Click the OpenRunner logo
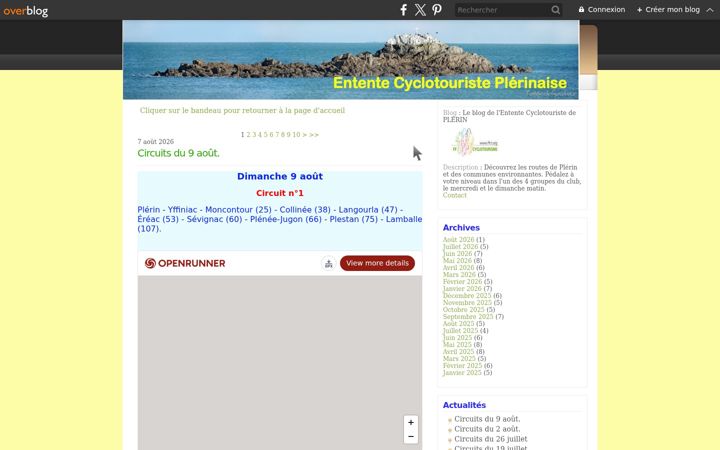720x450 pixels. 185,263
